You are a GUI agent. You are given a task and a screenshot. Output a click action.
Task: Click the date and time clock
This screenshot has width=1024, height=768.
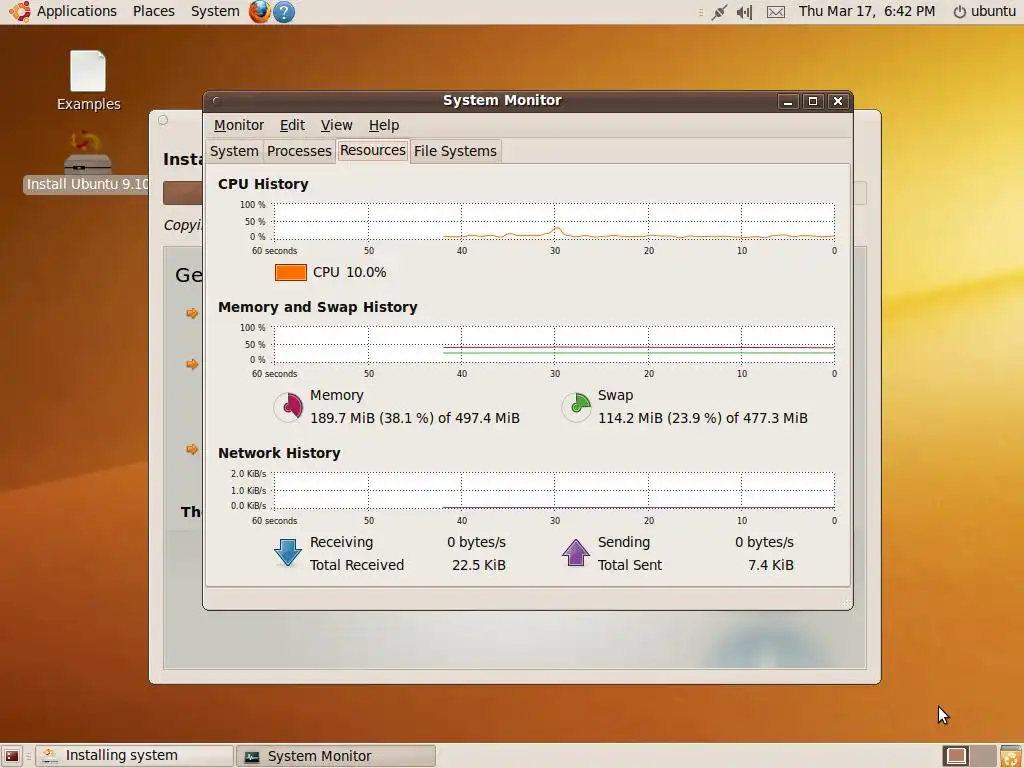867,11
